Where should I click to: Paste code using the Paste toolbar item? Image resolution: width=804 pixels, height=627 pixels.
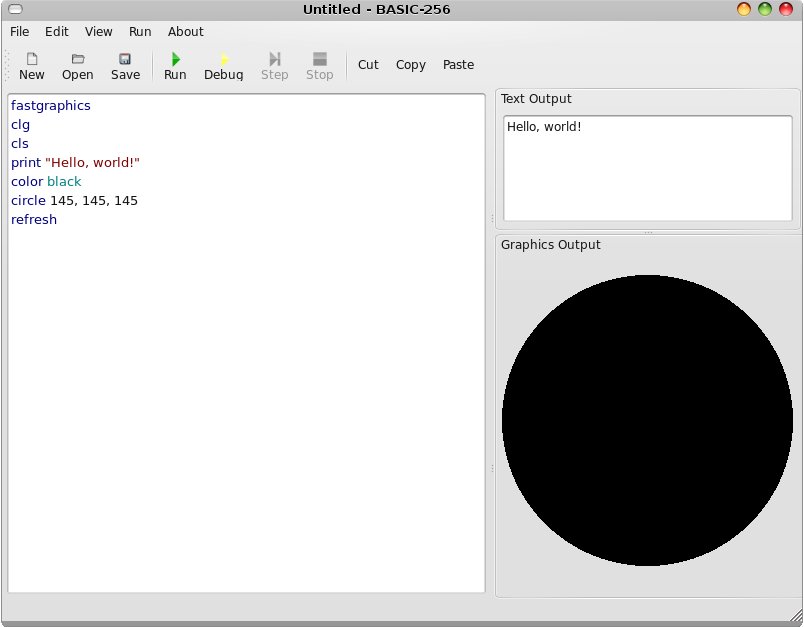[458, 64]
